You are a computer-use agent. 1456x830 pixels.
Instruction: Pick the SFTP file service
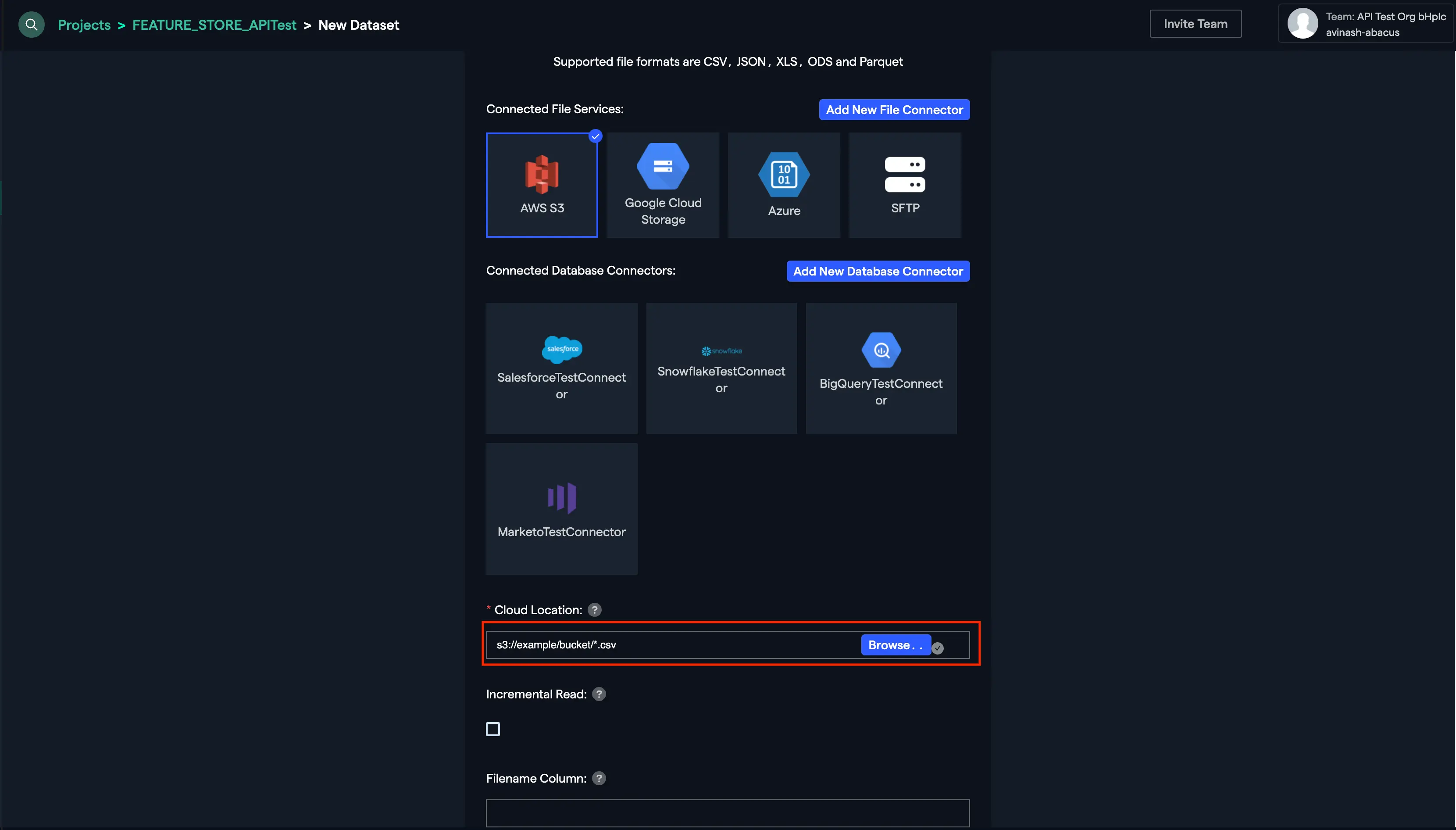point(904,185)
